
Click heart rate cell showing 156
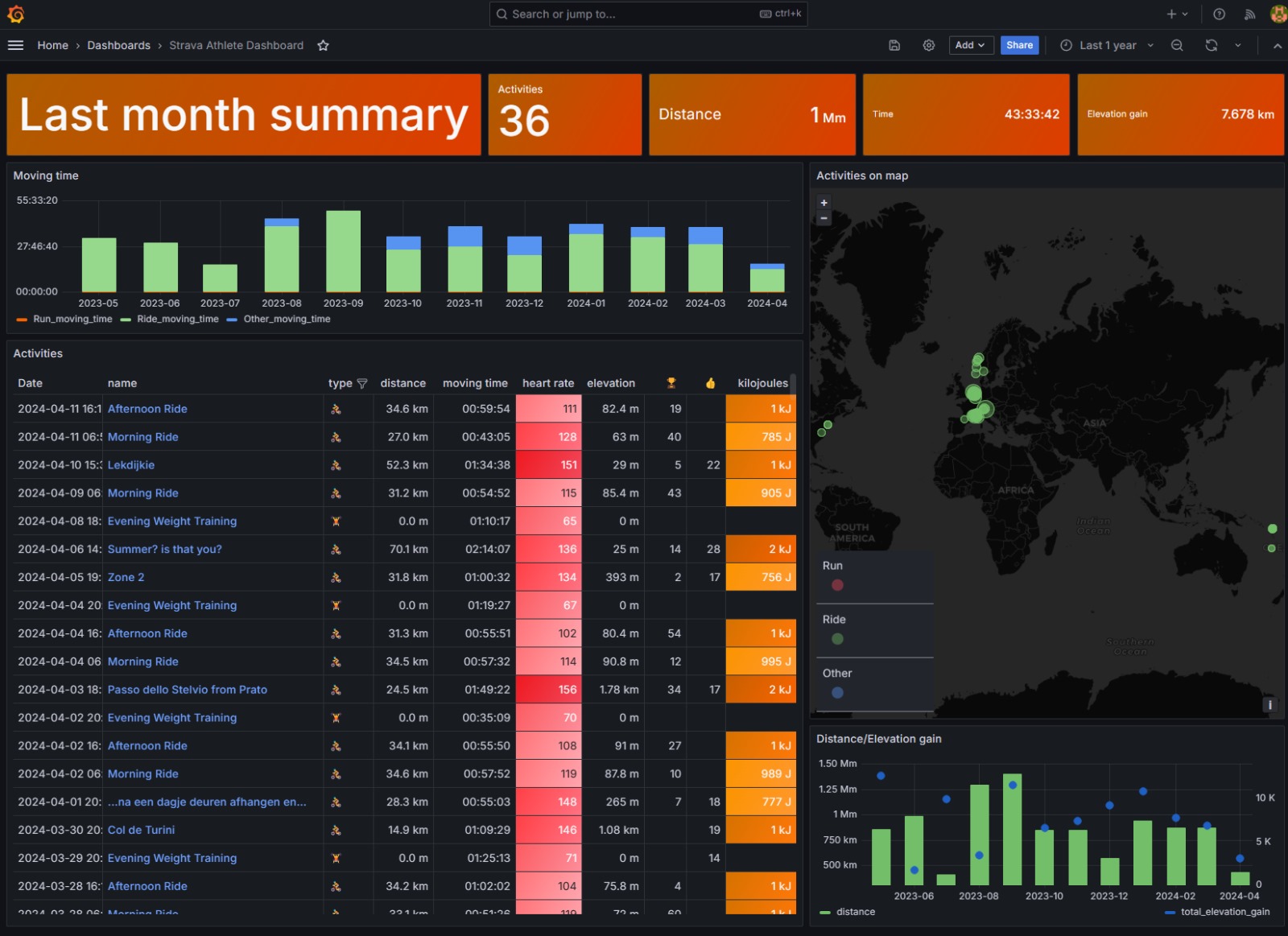click(x=548, y=690)
